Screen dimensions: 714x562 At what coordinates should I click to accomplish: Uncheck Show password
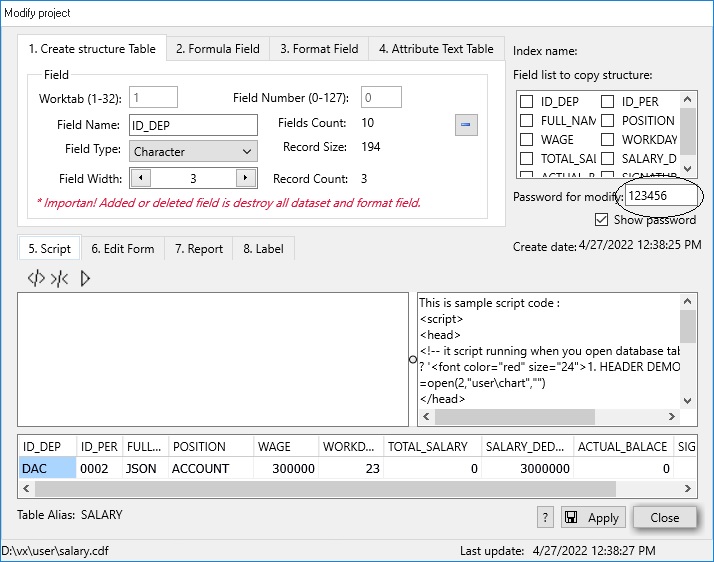(601, 220)
